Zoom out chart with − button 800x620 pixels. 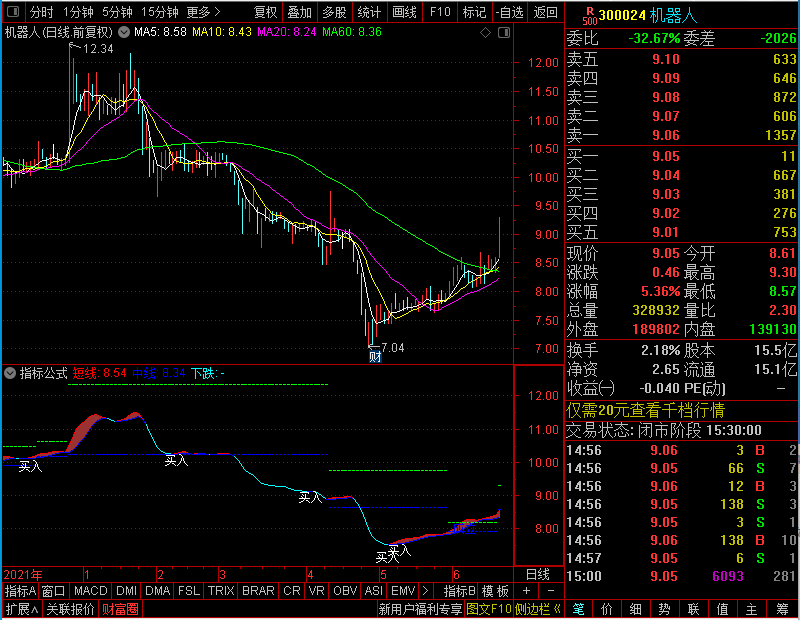(x=551, y=591)
